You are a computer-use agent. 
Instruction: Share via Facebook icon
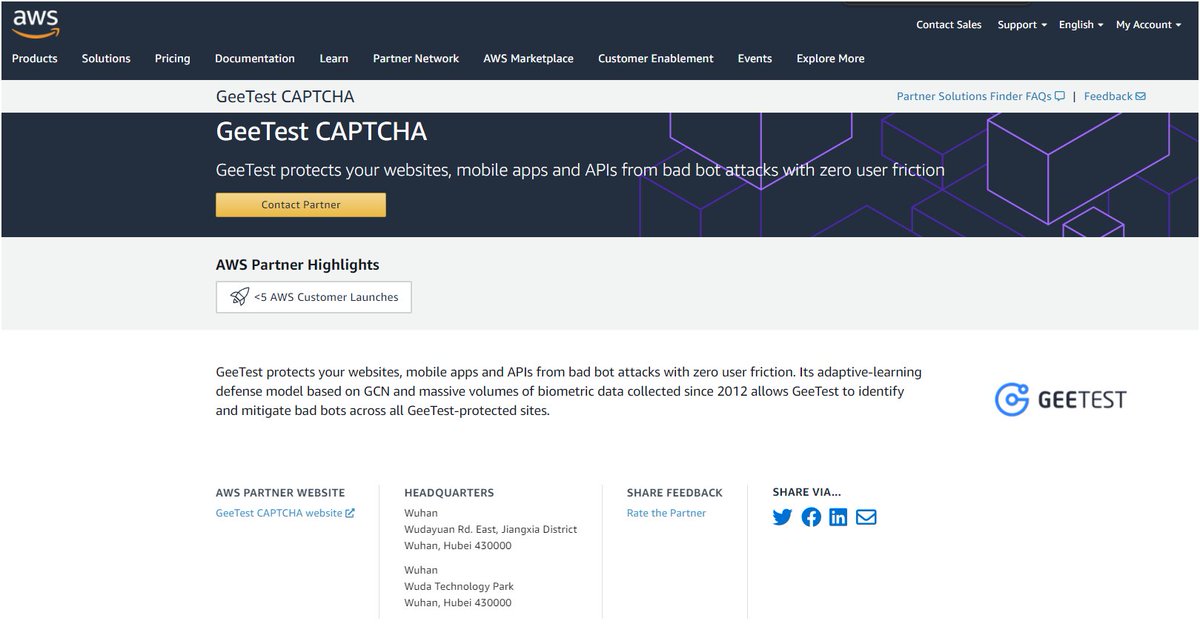[x=811, y=517]
